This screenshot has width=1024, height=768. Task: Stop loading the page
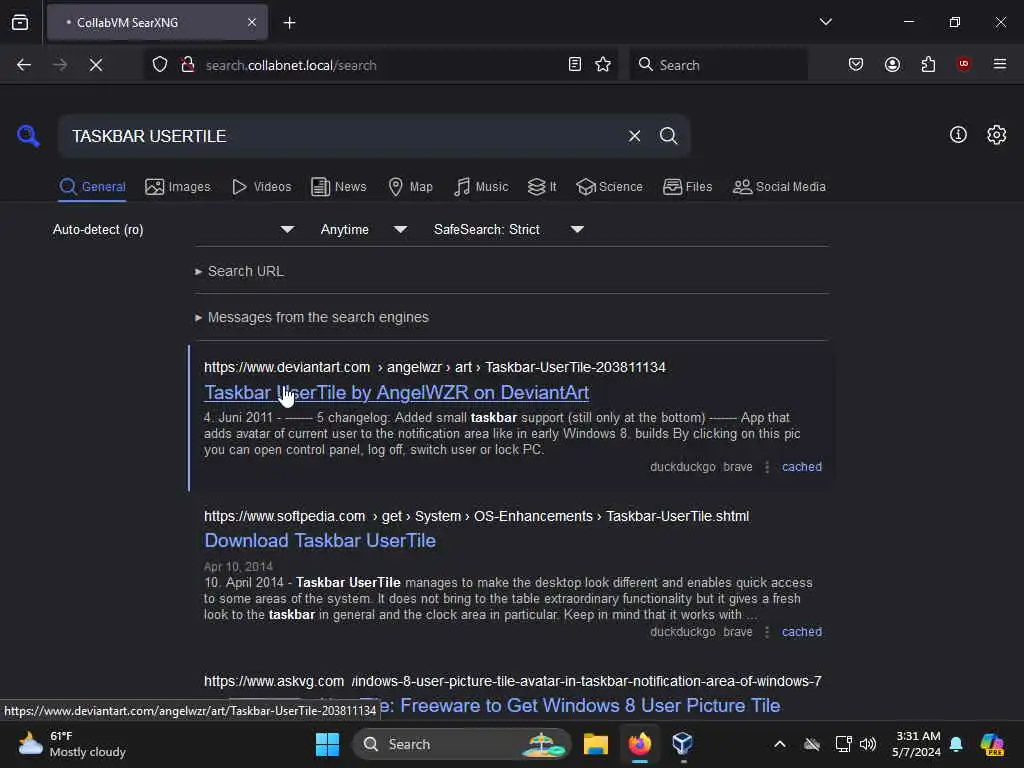click(96, 65)
